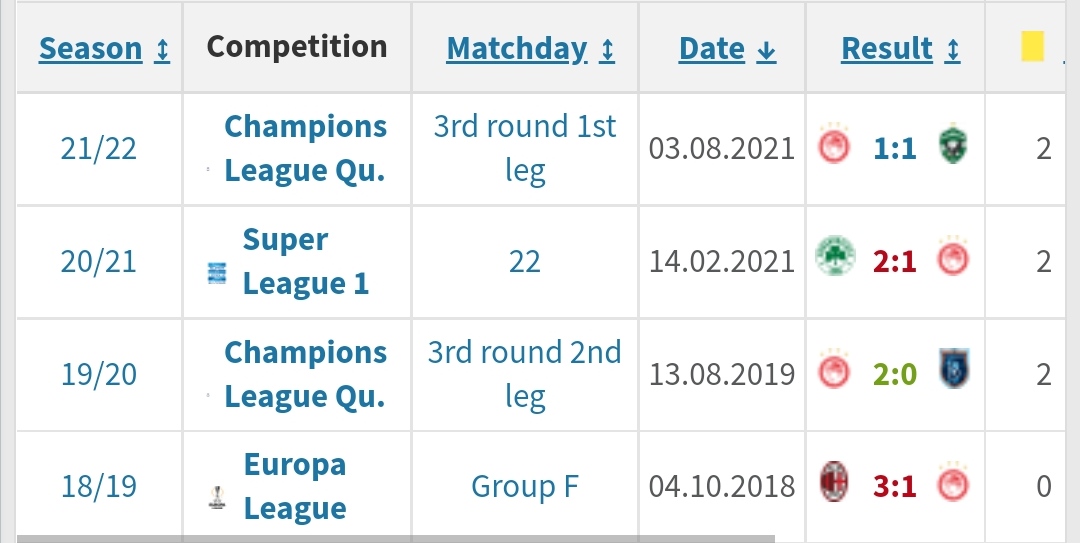Open Champions League Qu. in 21/22 row

[x=305, y=148]
